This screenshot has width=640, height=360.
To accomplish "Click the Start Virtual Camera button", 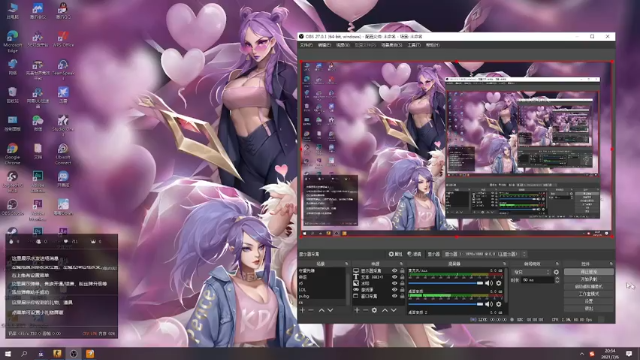I will coord(589,287).
